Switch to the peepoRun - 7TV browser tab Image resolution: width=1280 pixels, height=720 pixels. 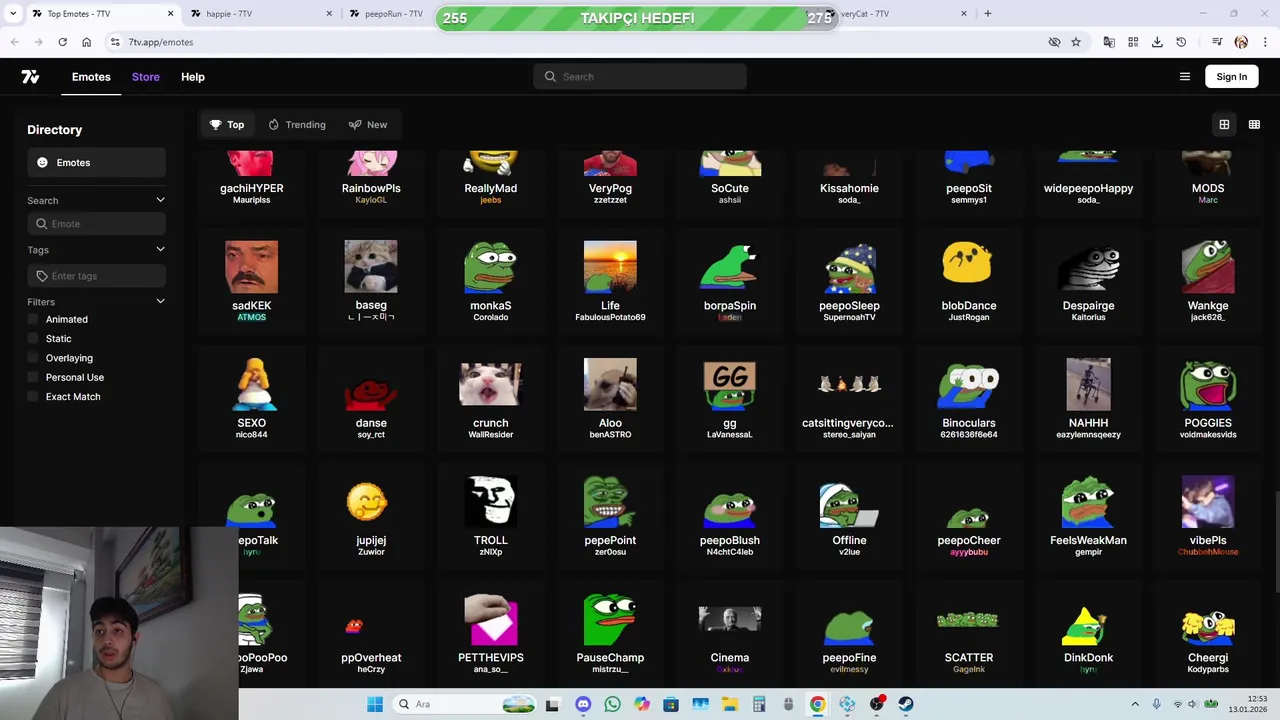(392, 14)
